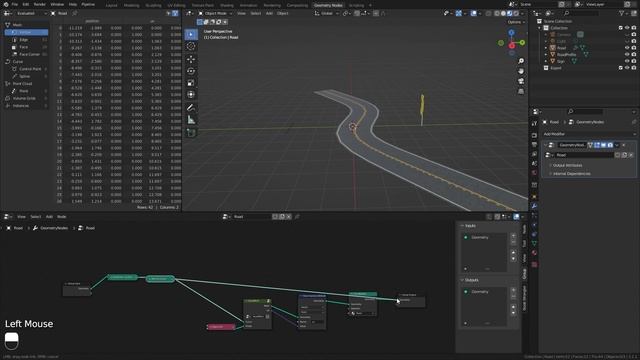
Task: Click the viewport Options button
Action: [516, 22]
